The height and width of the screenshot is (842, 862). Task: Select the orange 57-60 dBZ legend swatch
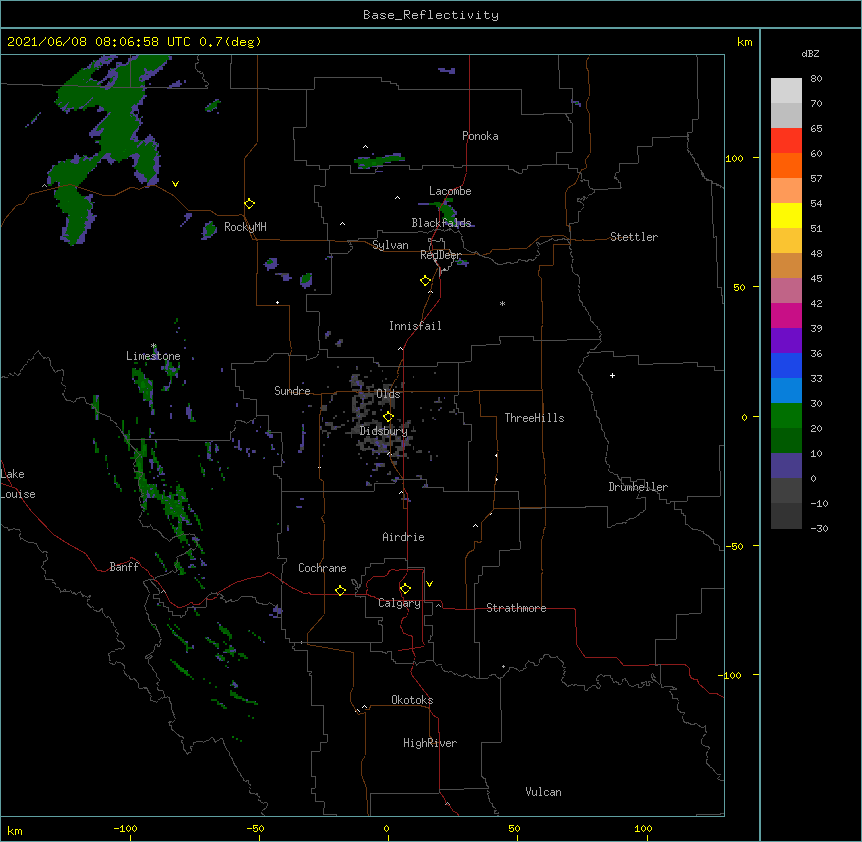coord(786,165)
